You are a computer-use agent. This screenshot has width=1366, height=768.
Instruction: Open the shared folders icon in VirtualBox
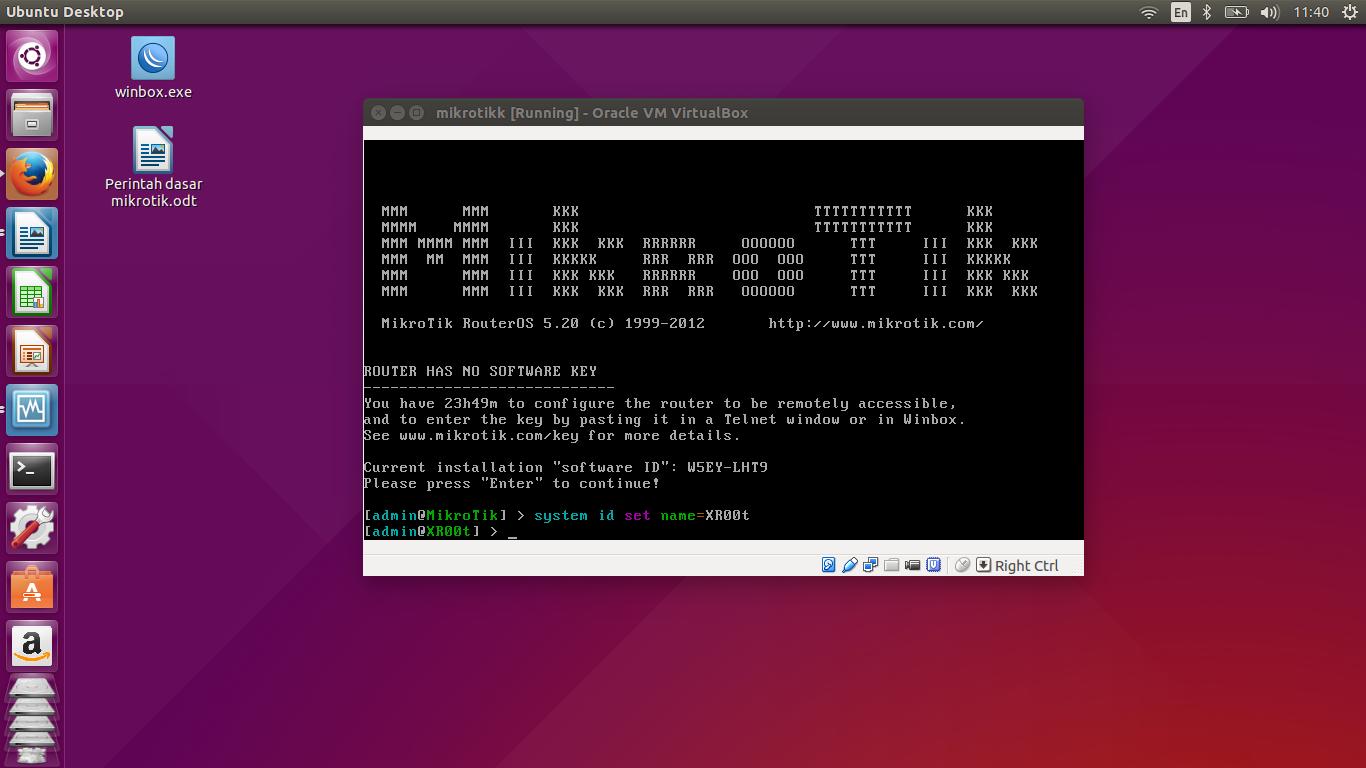pos(891,565)
